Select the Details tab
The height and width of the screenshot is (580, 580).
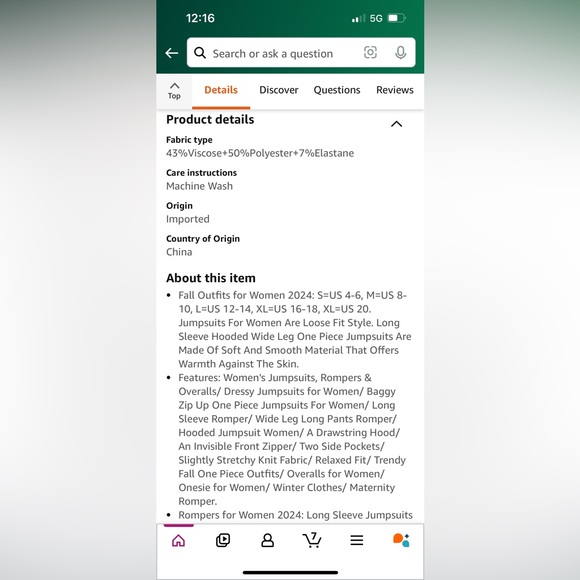pyautogui.click(x=221, y=90)
